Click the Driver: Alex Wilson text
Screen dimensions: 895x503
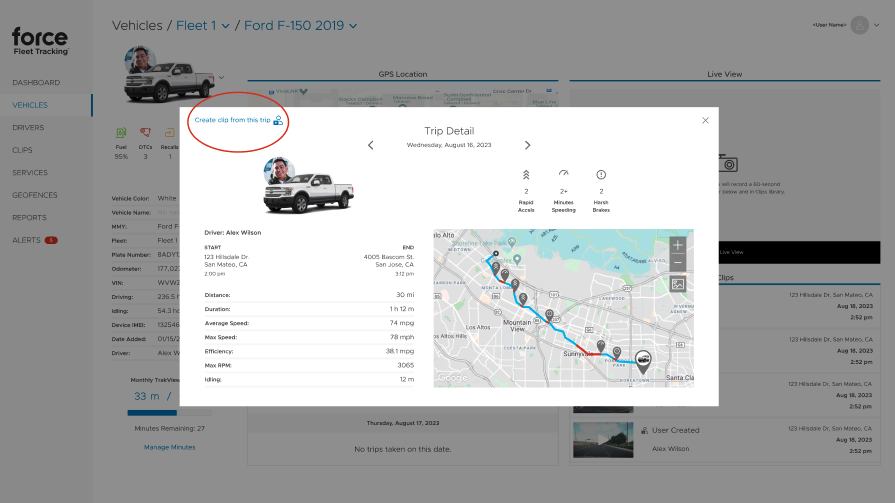tap(233, 233)
